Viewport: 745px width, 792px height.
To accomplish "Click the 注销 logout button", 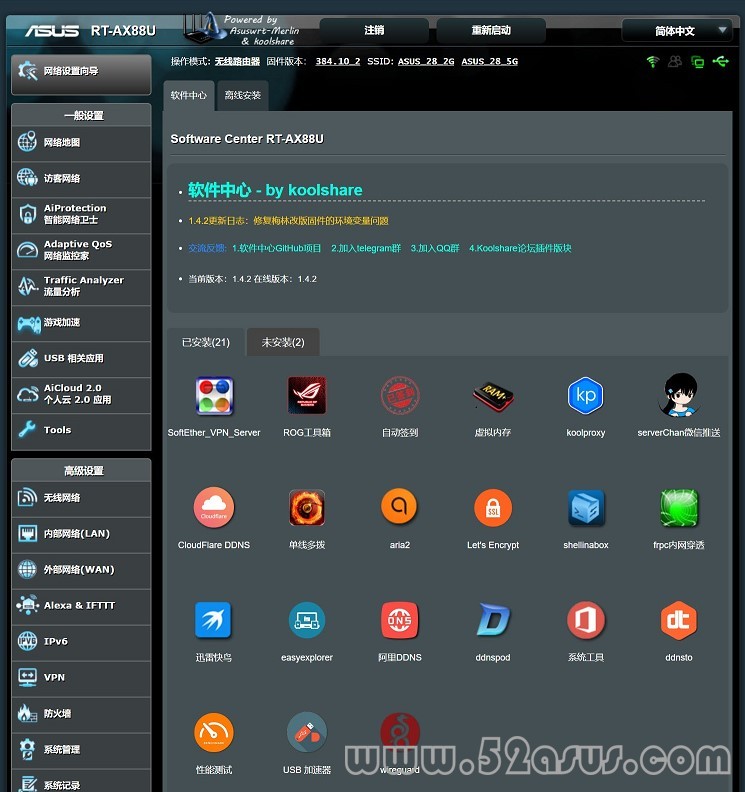I will click(374, 30).
